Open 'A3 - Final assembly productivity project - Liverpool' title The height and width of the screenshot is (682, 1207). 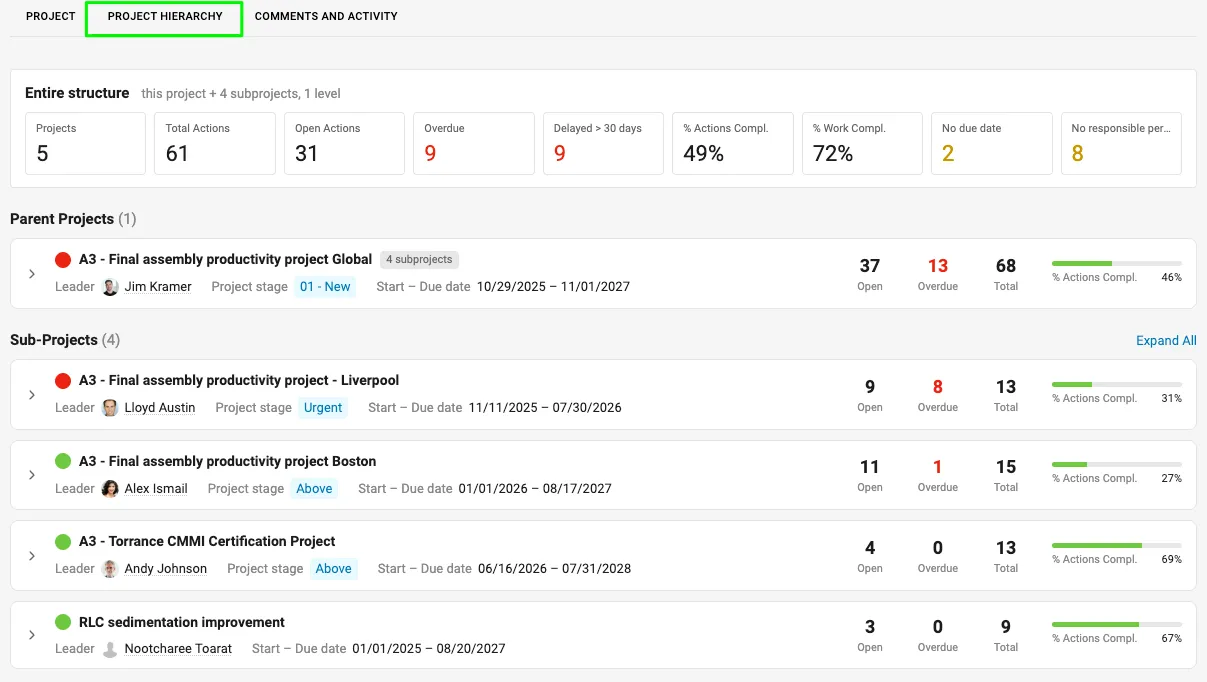pos(239,381)
